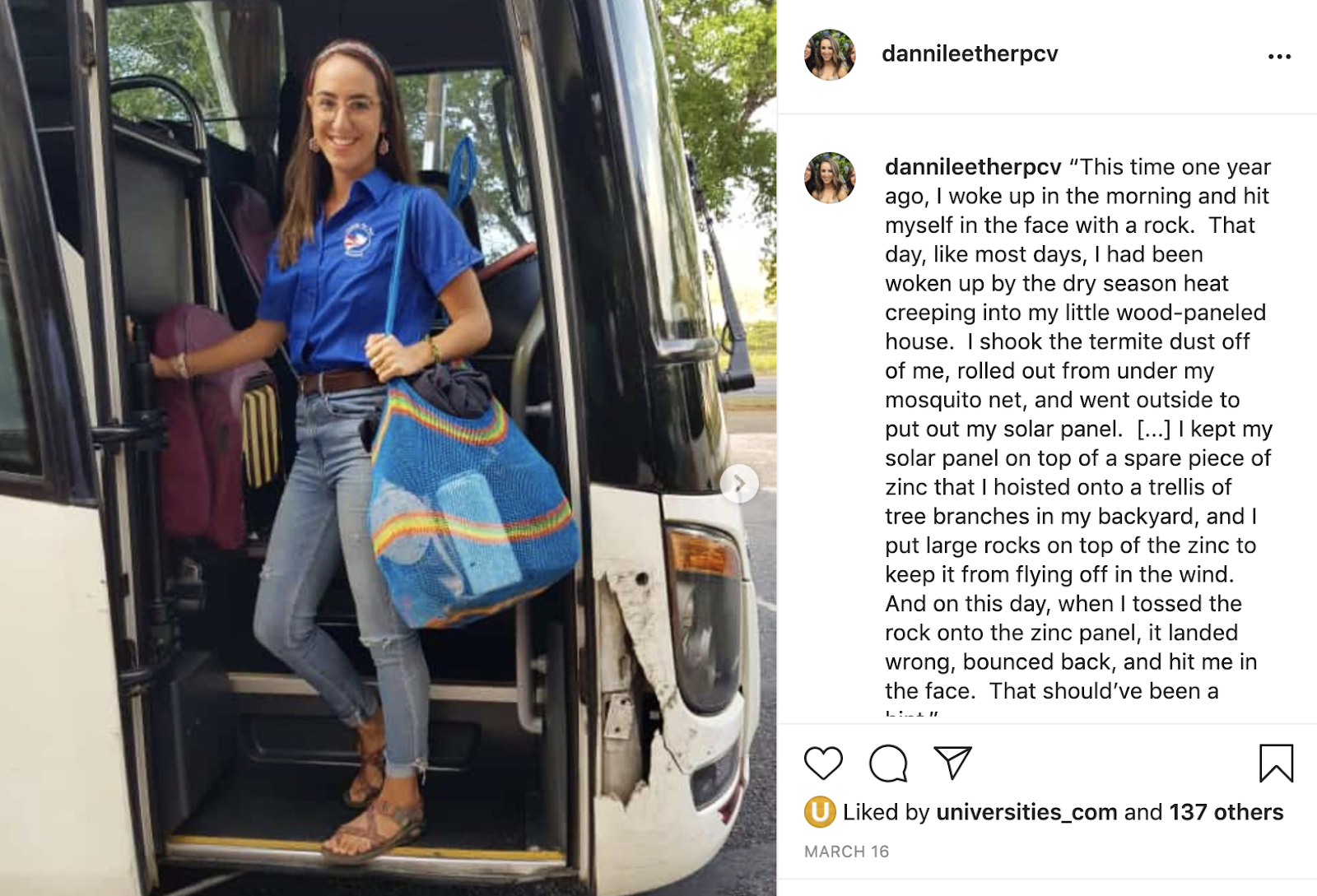The width and height of the screenshot is (1317, 896).
Task: Click the cut-off last caption line
Action: (x=911, y=713)
